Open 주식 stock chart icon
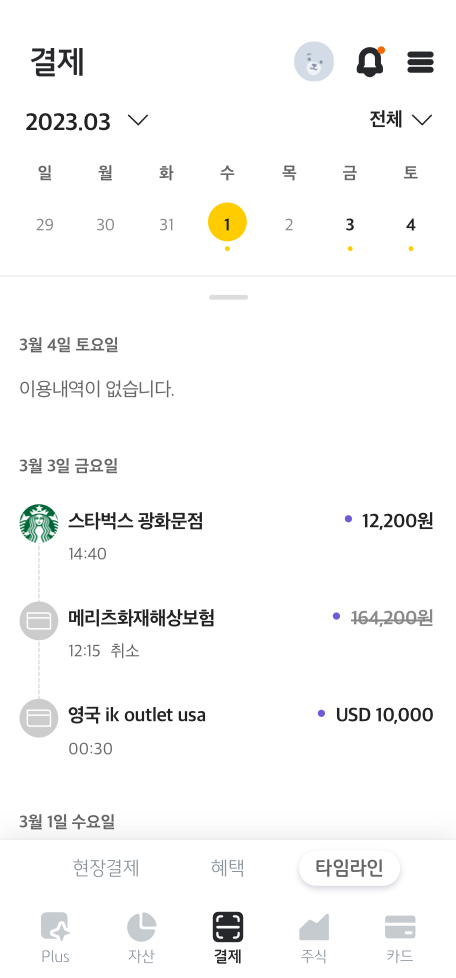 314,927
